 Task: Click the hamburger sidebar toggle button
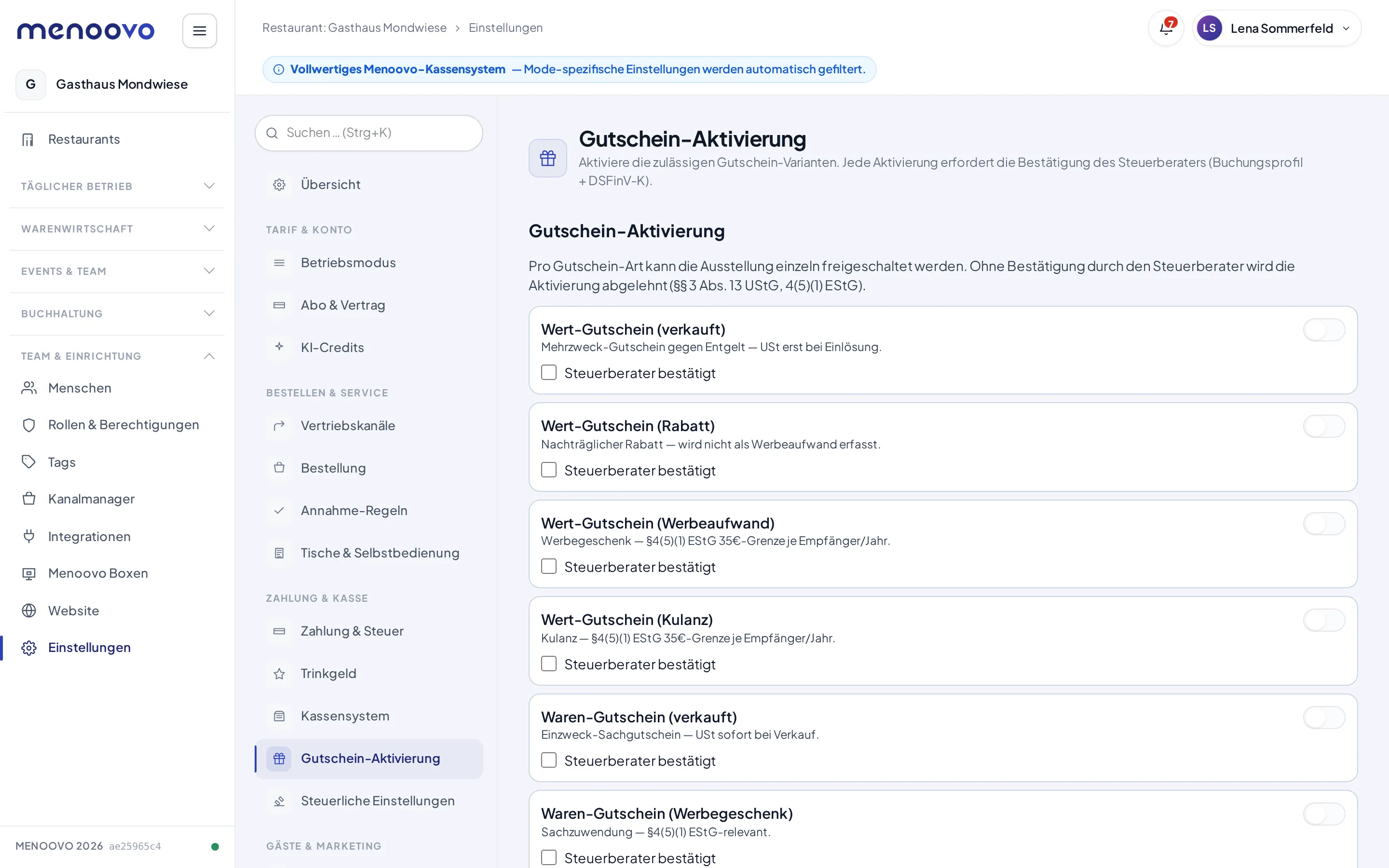[199, 31]
